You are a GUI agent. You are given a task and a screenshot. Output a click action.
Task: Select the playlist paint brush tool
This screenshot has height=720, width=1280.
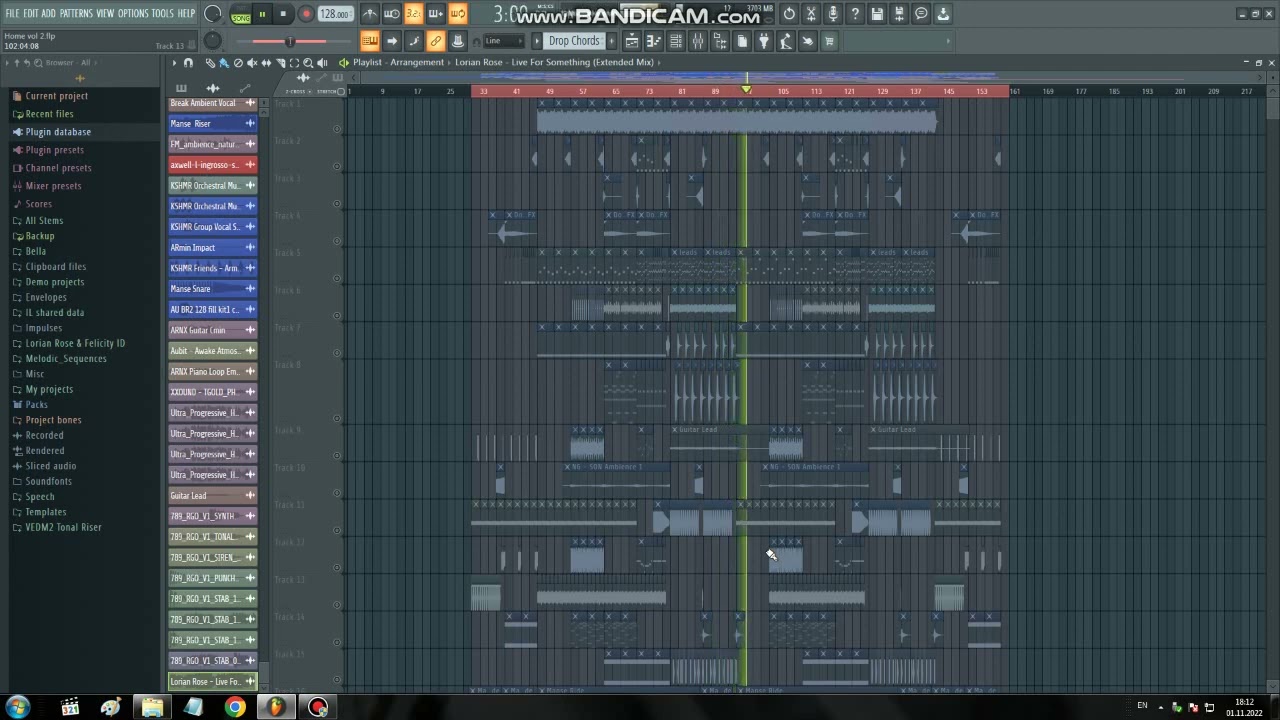[224, 63]
